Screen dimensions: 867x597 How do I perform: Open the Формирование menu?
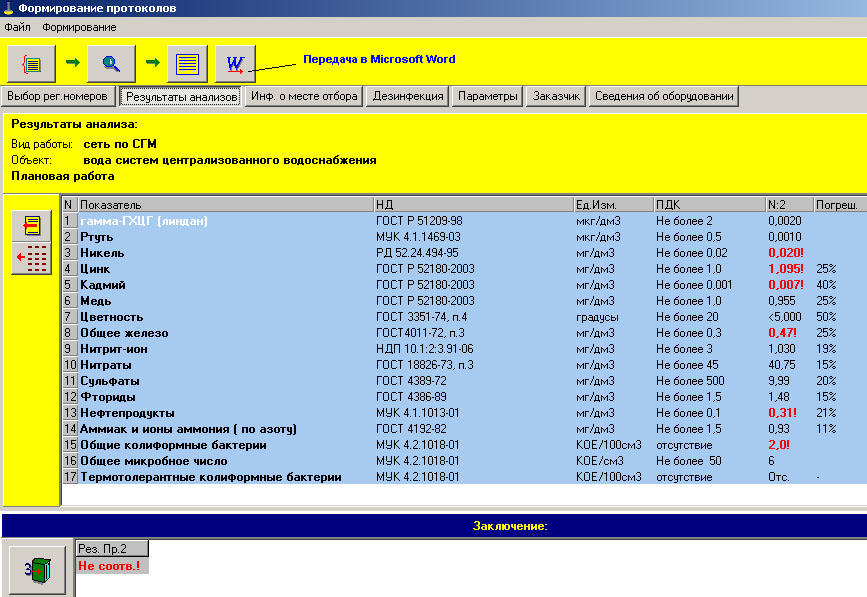79,27
